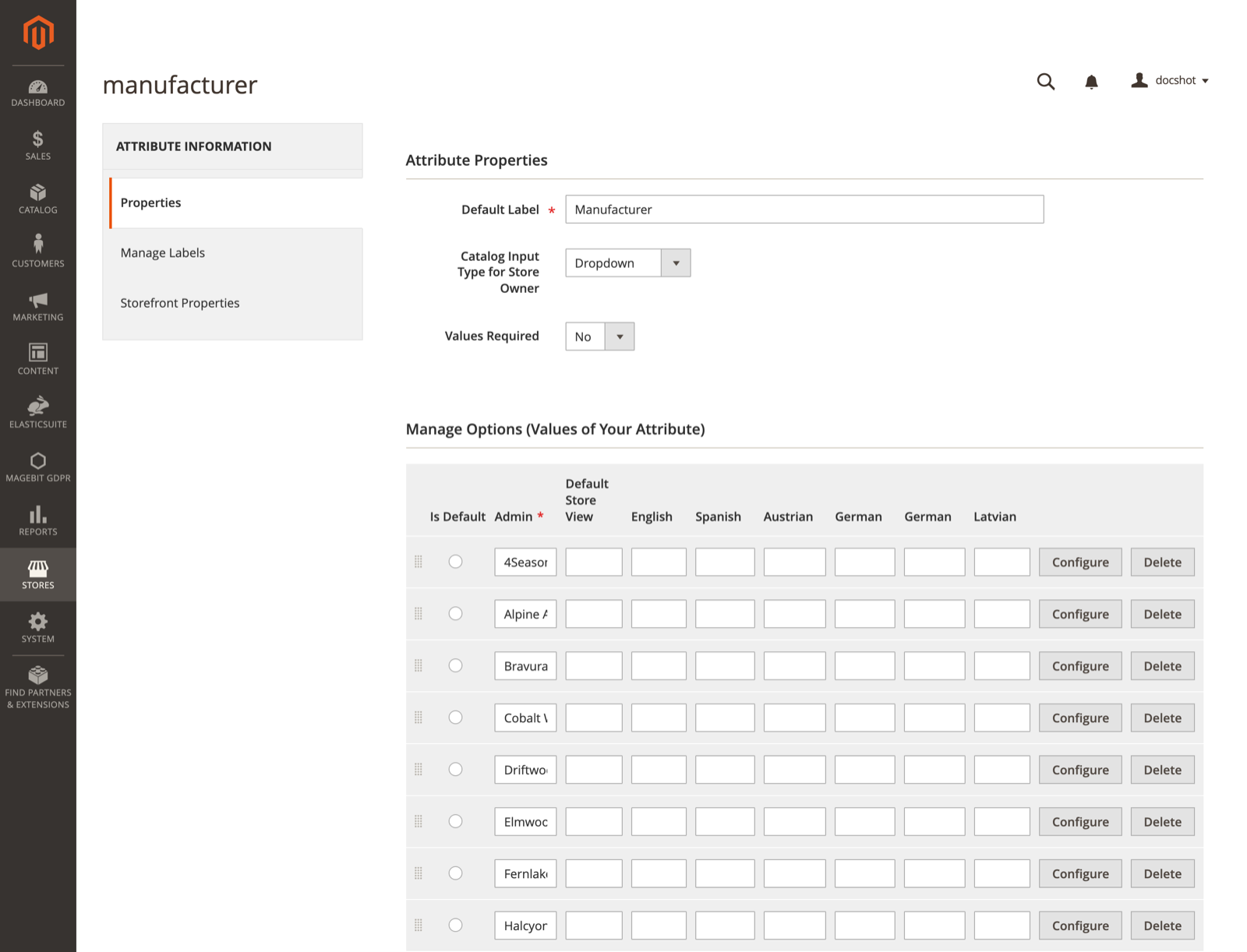Click Configure for the 4Seasor option
Screen dimensions: 1247x952
pyautogui.click(x=1080, y=562)
